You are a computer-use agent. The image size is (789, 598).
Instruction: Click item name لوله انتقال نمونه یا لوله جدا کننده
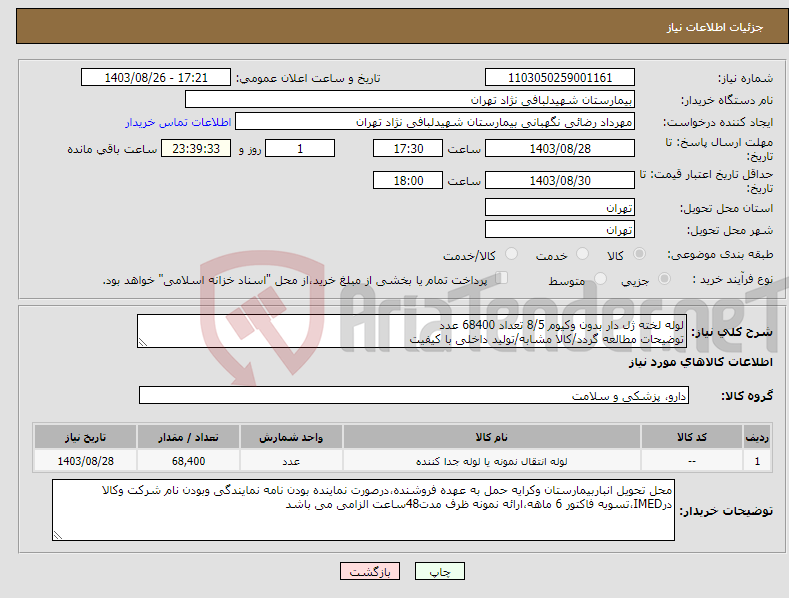pyautogui.click(x=492, y=461)
